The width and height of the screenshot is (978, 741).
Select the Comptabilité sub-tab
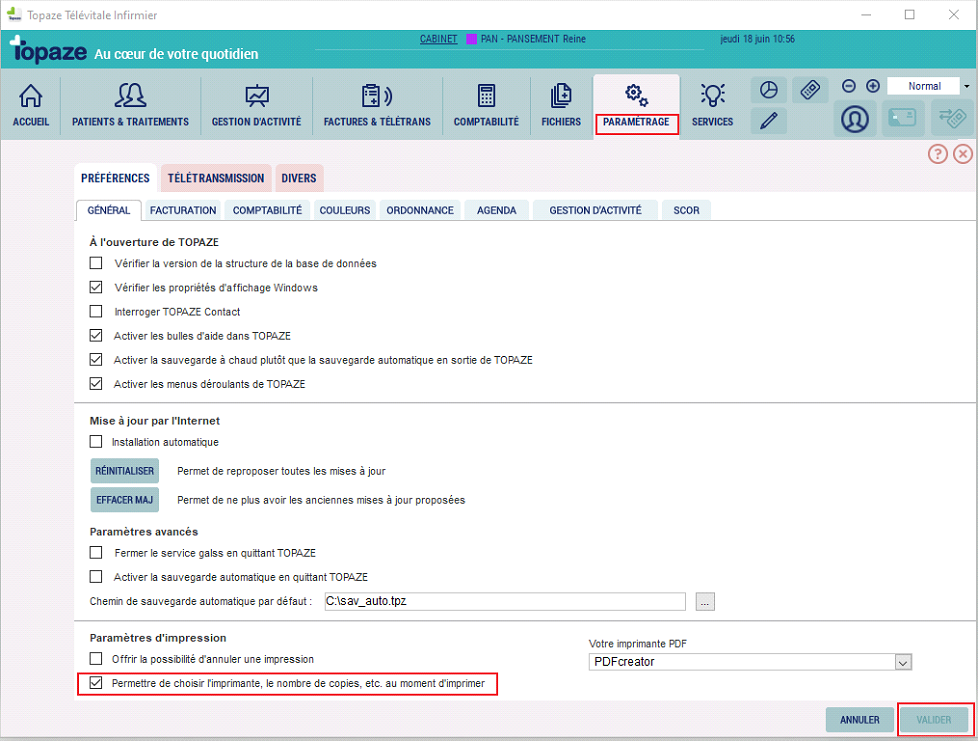(267, 210)
